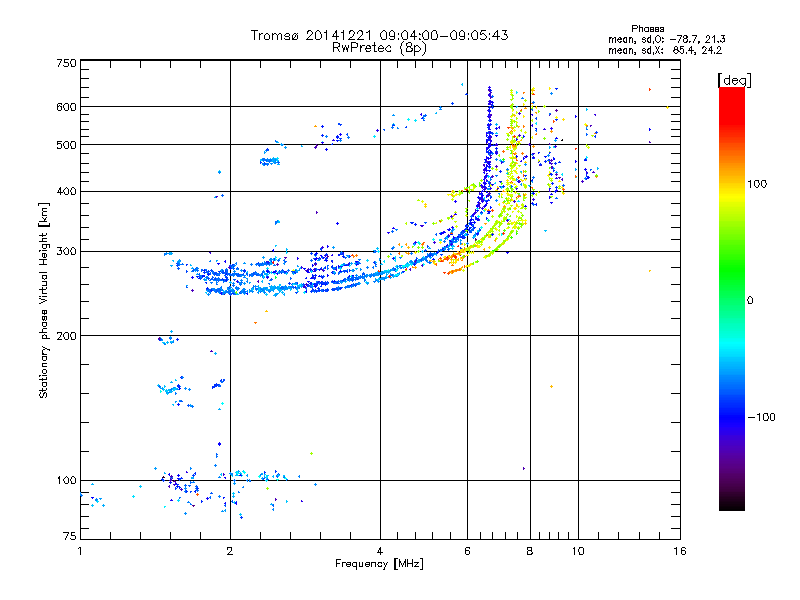The width and height of the screenshot is (800, 600).
Task: Click 'mean, sd,X: 85.4, 24.2' text
Action: 665,50
